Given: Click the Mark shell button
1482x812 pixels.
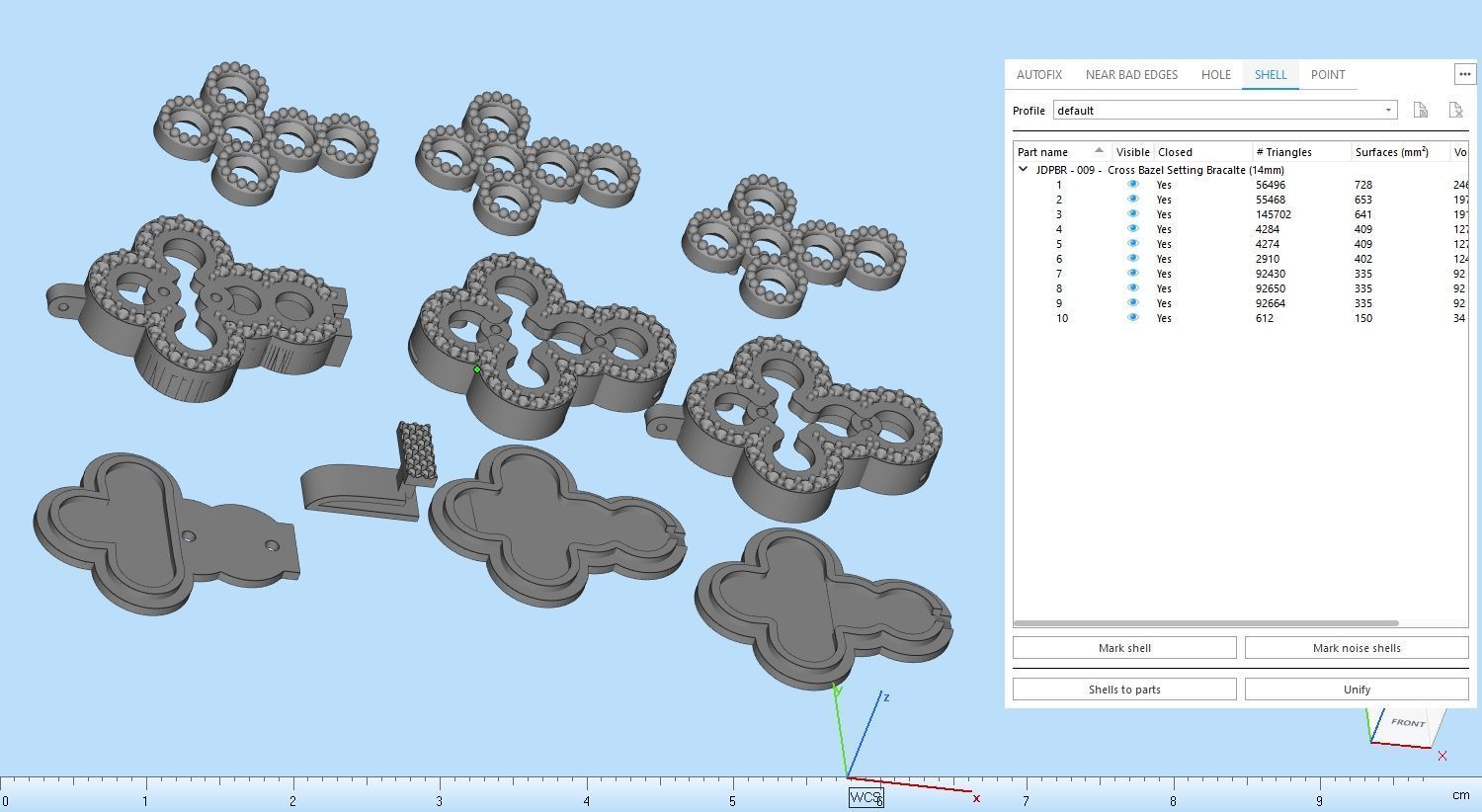Looking at the screenshot, I should 1124,648.
